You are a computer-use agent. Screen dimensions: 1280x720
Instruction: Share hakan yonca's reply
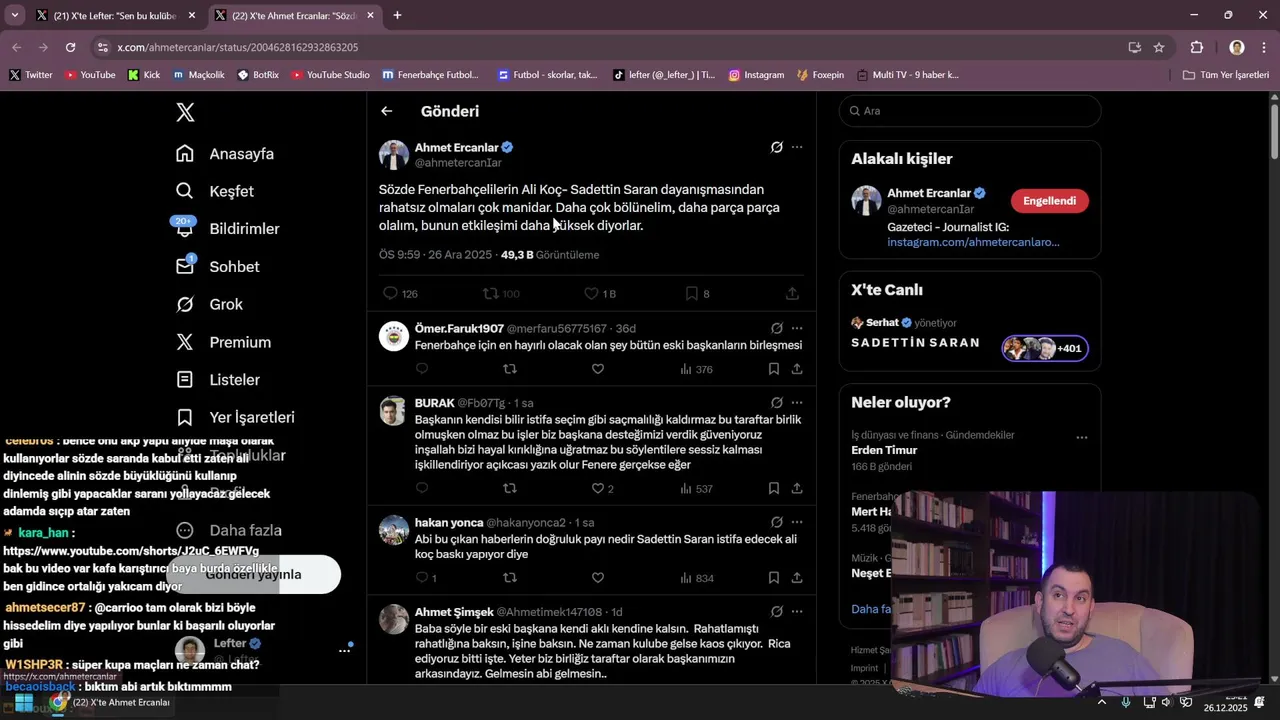(x=797, y=577)
